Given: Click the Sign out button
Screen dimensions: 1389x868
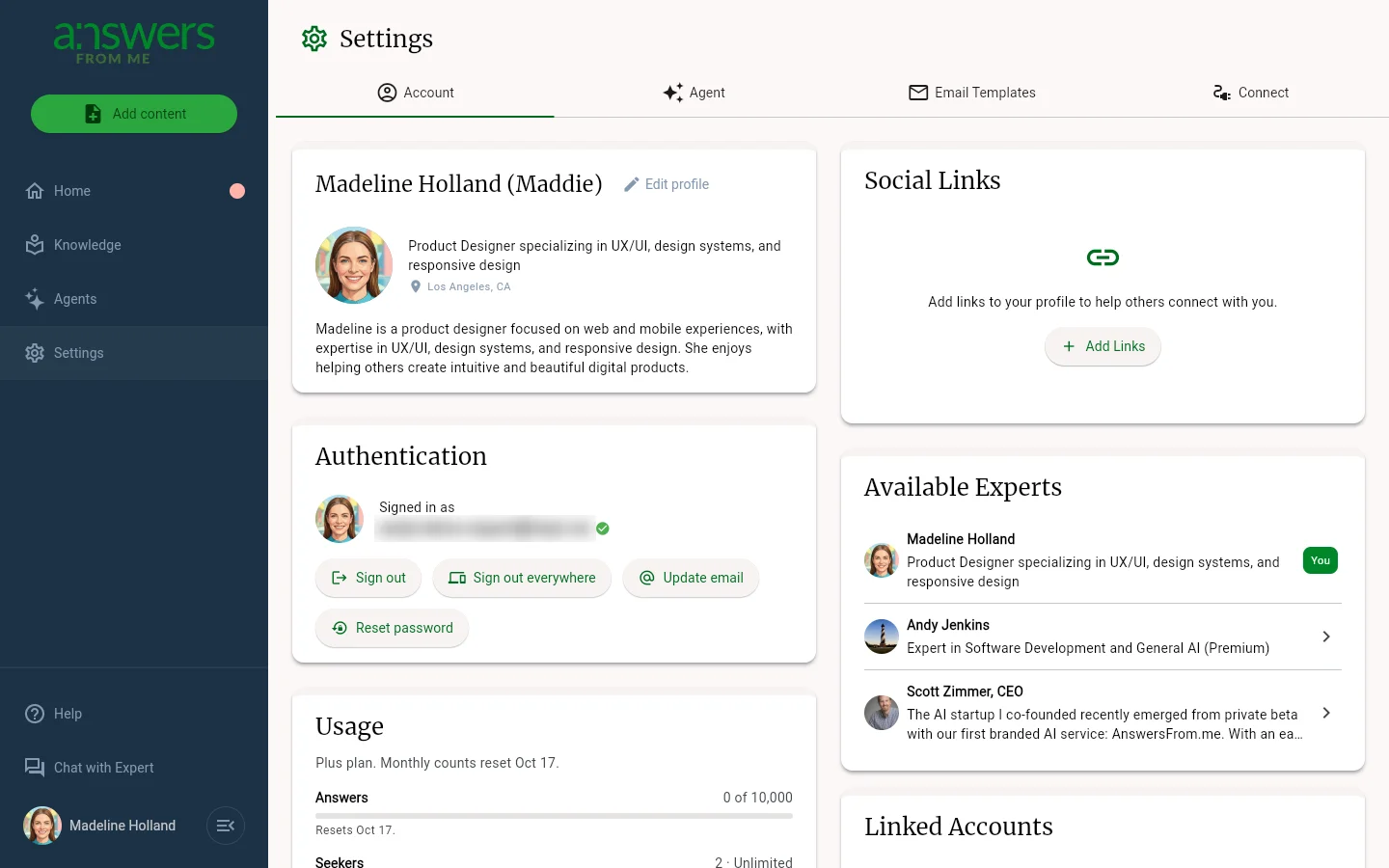Looking at the screenshot, I should [368, 578].
